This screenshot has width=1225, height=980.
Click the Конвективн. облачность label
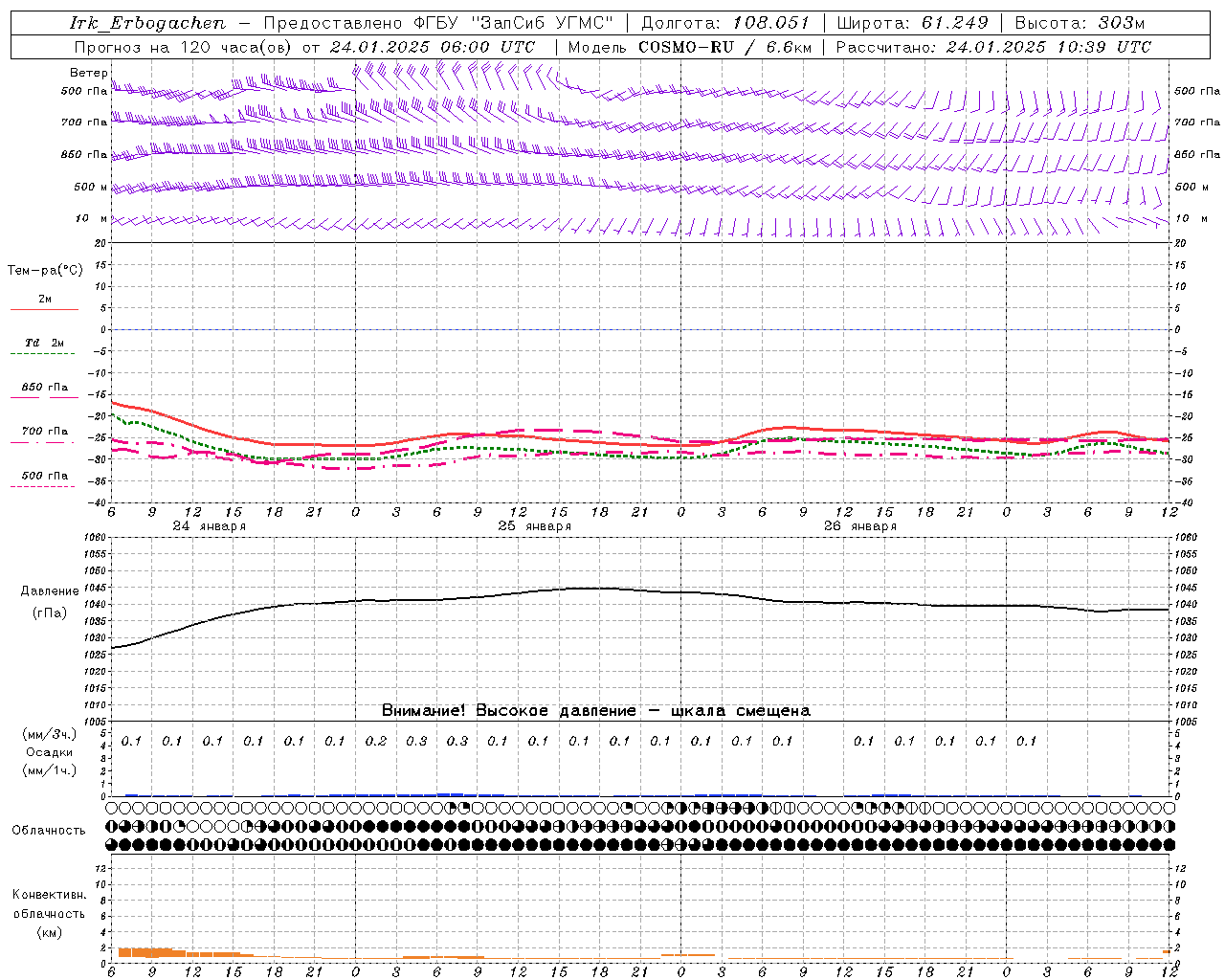coord(49,903)
